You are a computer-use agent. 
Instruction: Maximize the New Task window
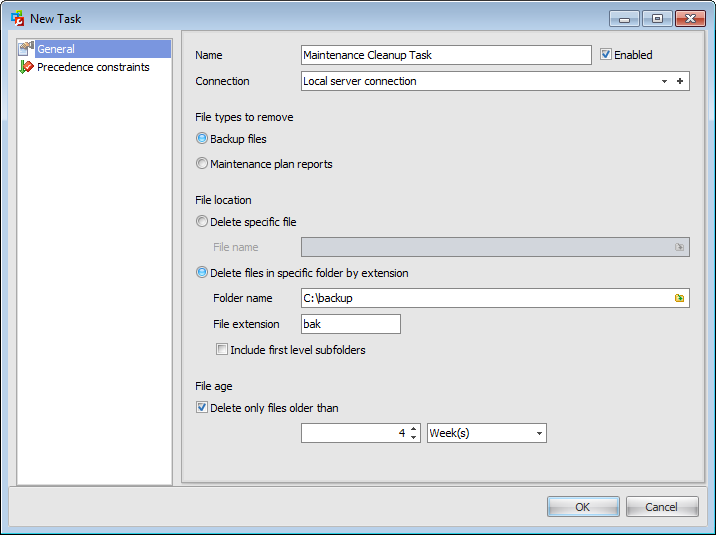click(657, 19)
